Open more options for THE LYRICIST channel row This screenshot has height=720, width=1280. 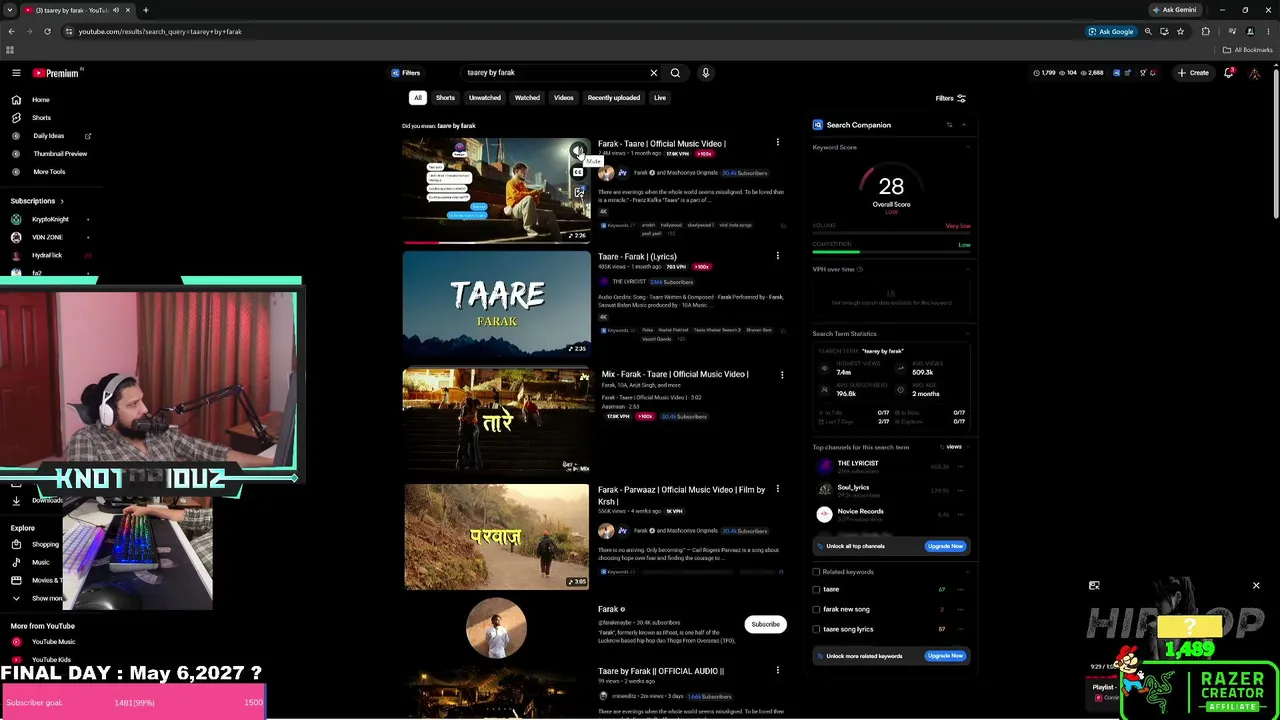(x=961, y=466)
